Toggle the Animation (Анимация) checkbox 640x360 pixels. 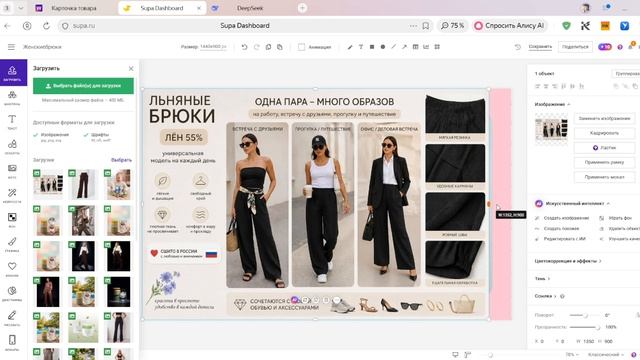301,47
